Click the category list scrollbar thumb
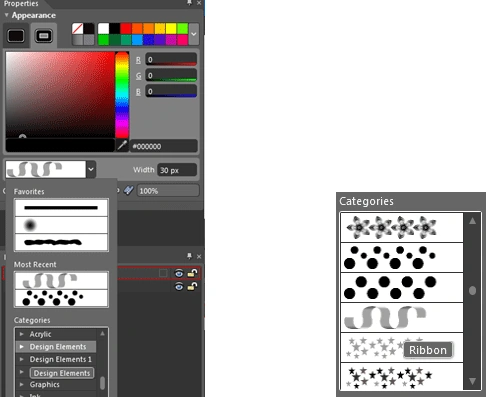486x397 pixels. click(102, 383)
